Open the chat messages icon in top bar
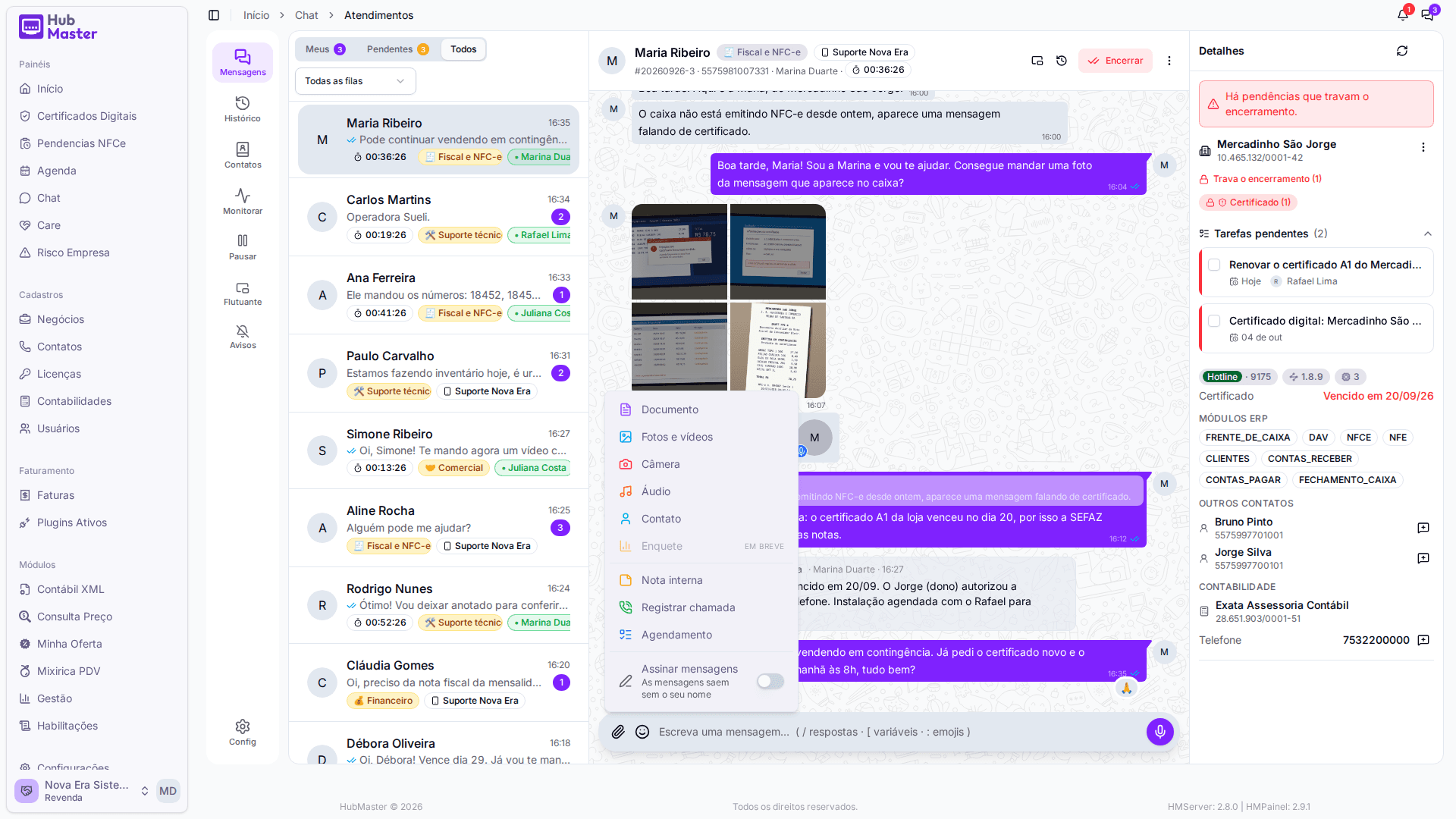This screenshot has height=819, width=1456. tap(1427, 15)
